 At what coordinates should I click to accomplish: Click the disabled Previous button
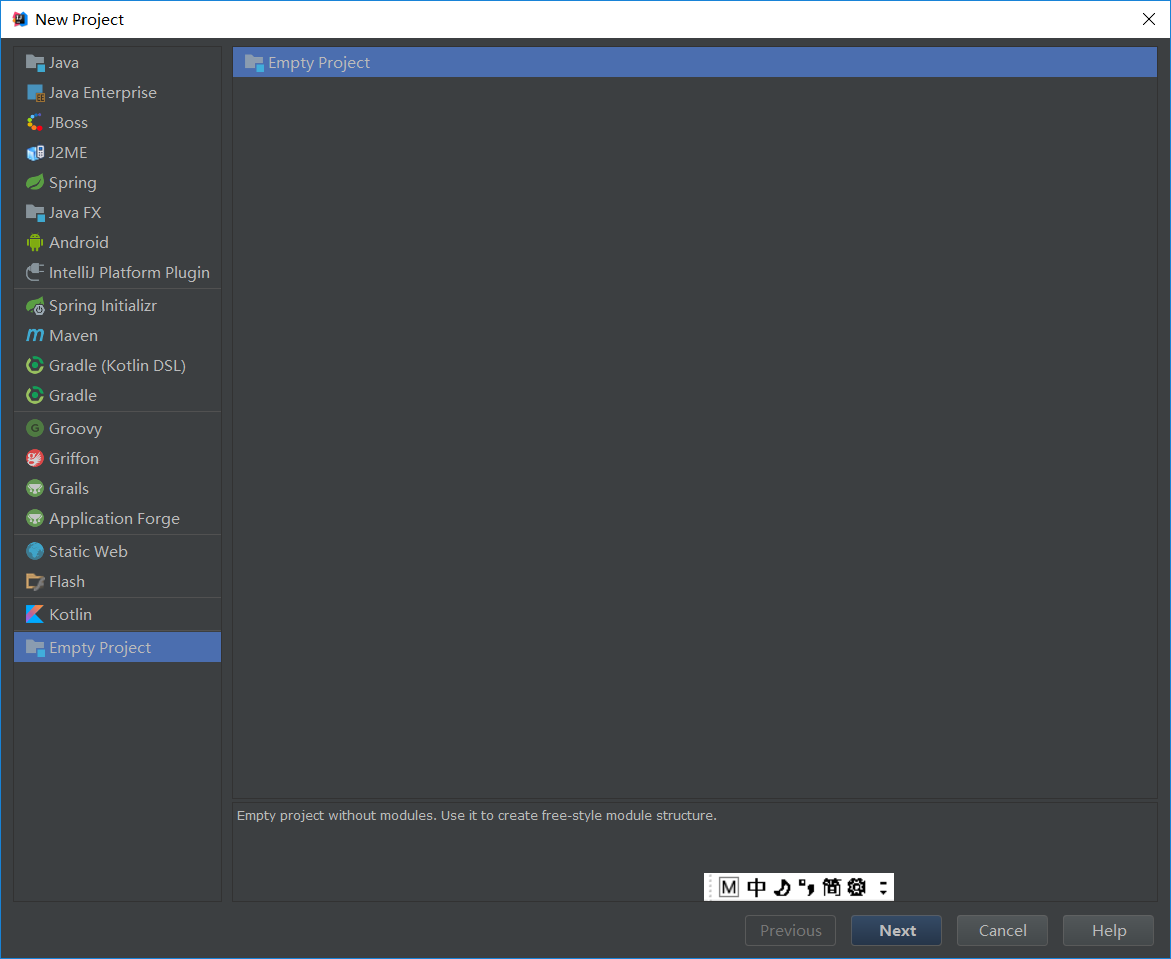[790, 931]
